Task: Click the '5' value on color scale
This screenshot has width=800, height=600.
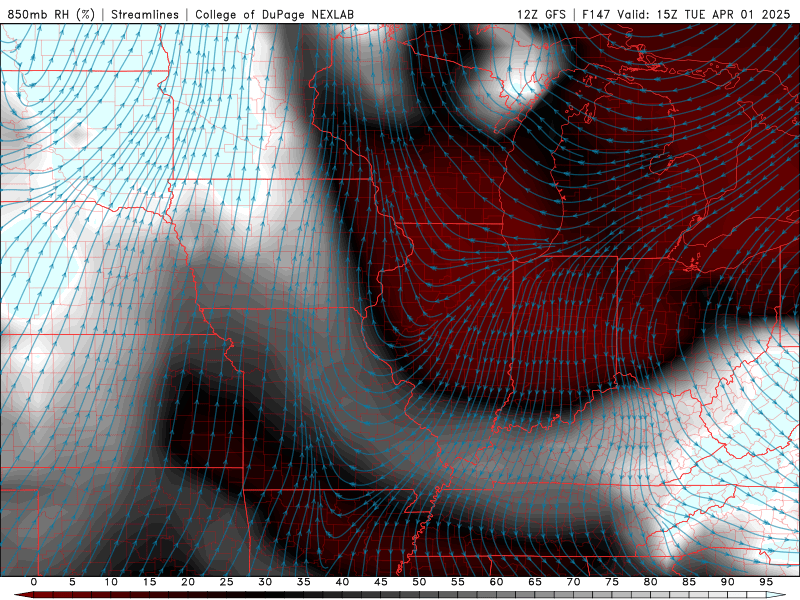Action: (72, 582)
